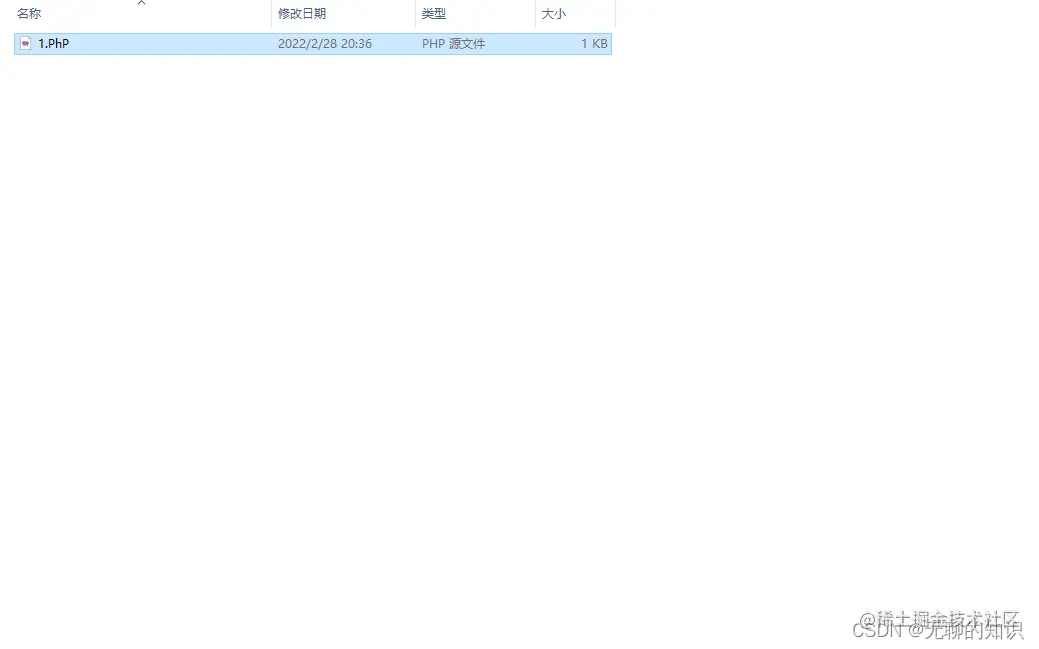Sort files by the 名称 column header
This screenshot has height=649, width=1039.
[29, 14]
